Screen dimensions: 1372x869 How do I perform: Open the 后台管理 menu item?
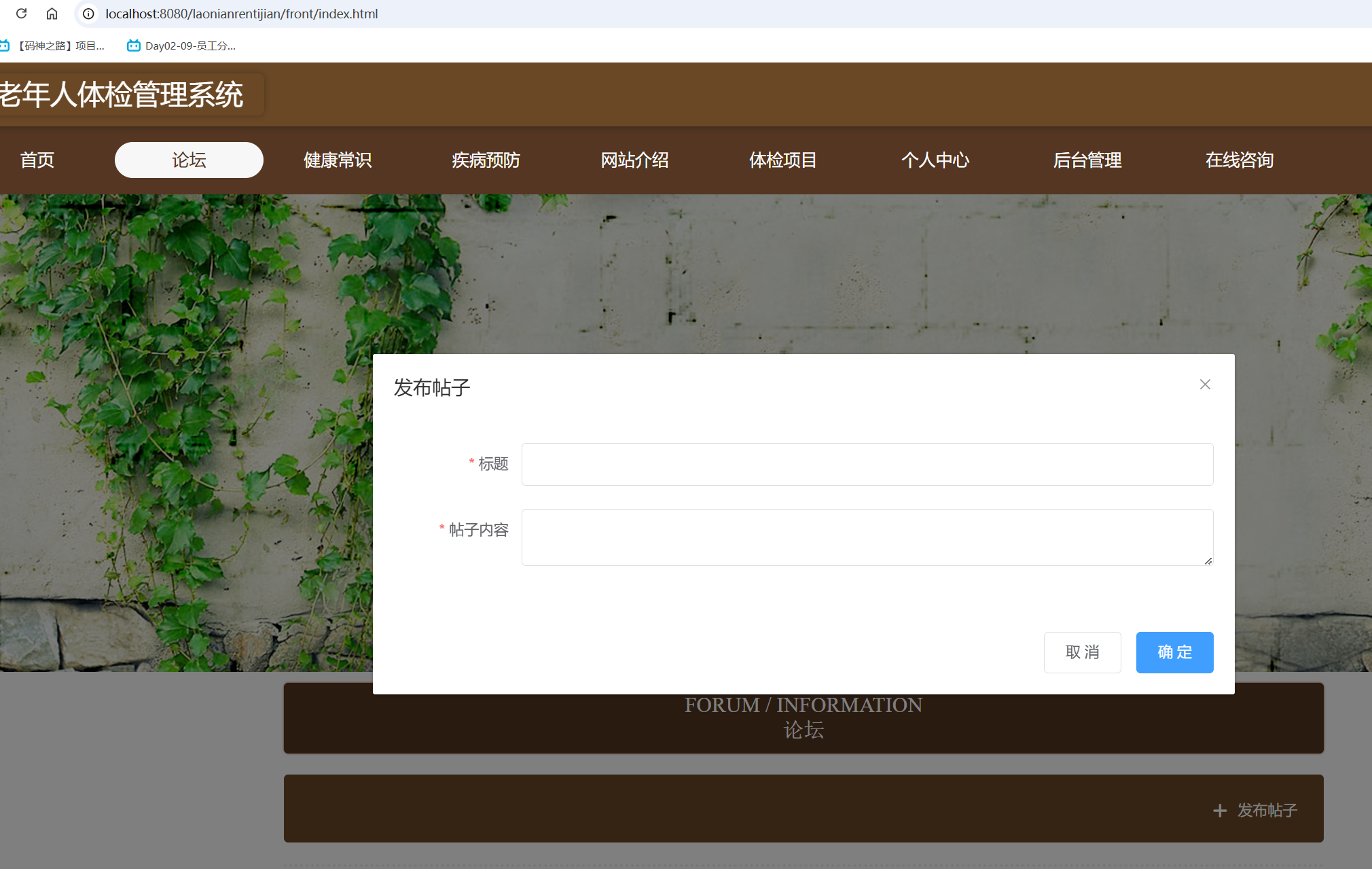coord(1087,160)
